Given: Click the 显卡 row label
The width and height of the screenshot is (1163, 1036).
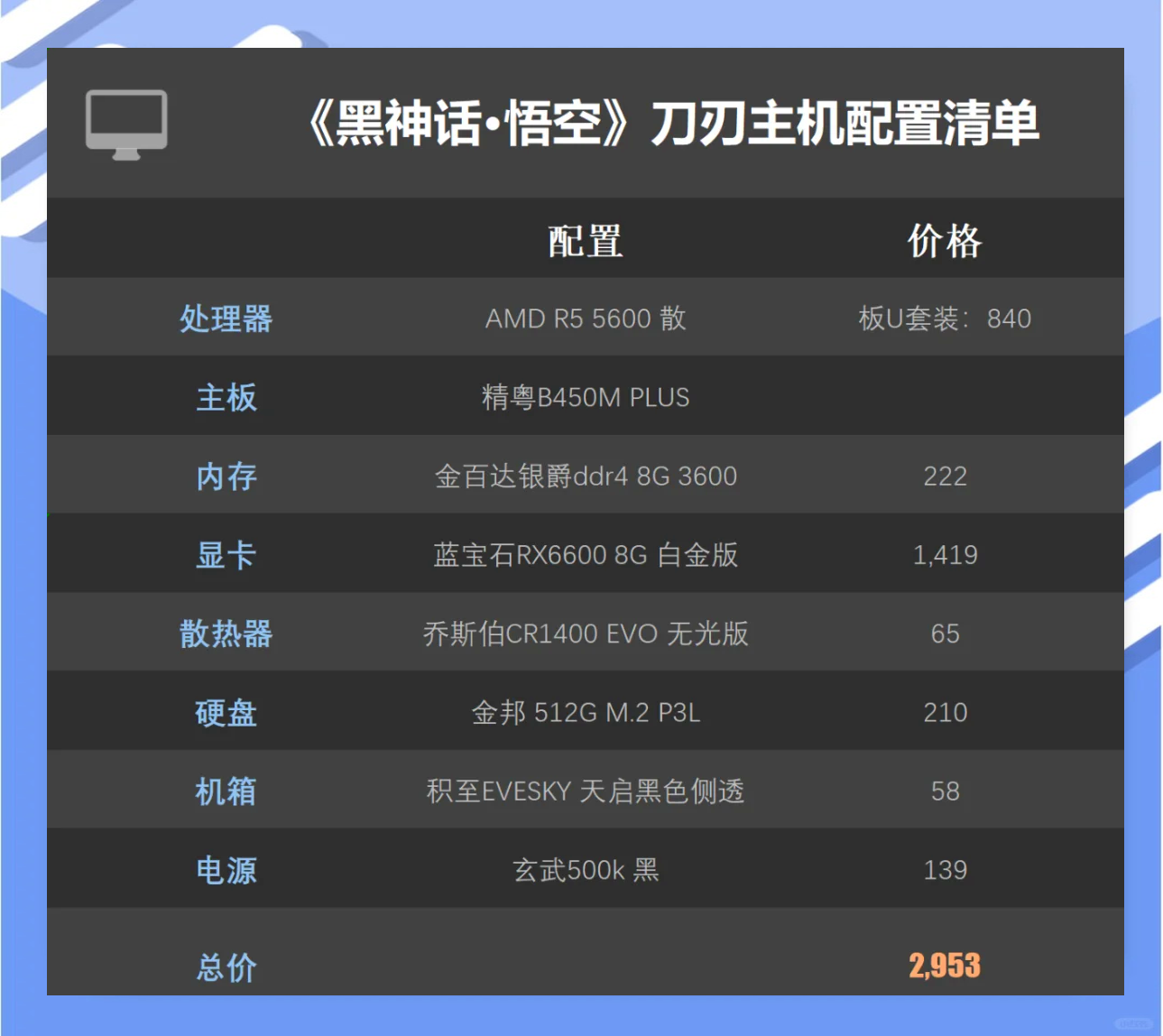Looking at the screenshot, I should point(226,555).
